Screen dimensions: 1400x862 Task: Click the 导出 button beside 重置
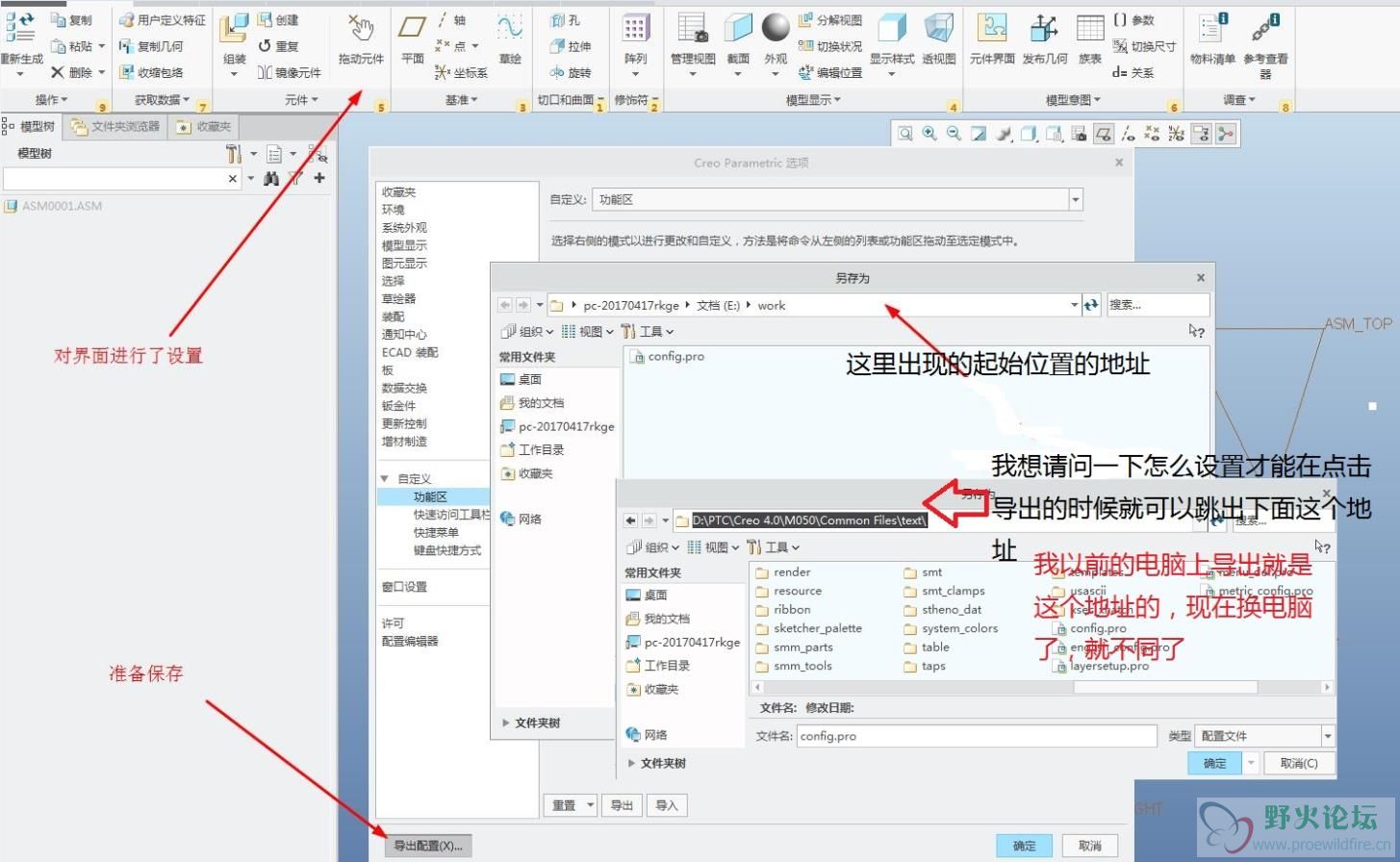pyautogui.click(x=622, y=805)
